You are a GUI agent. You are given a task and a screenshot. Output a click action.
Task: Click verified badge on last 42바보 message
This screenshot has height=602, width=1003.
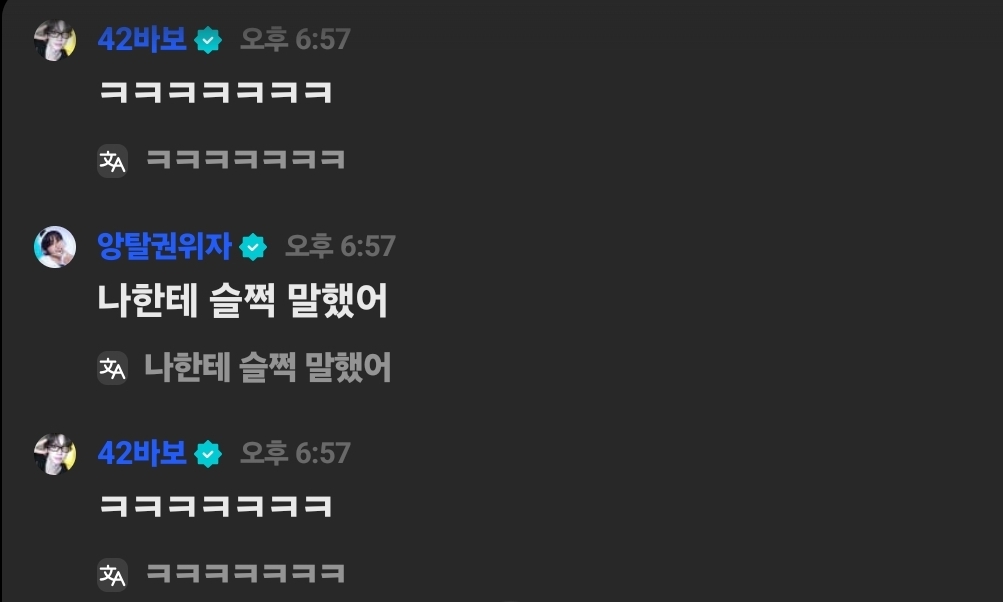point(208,454)
